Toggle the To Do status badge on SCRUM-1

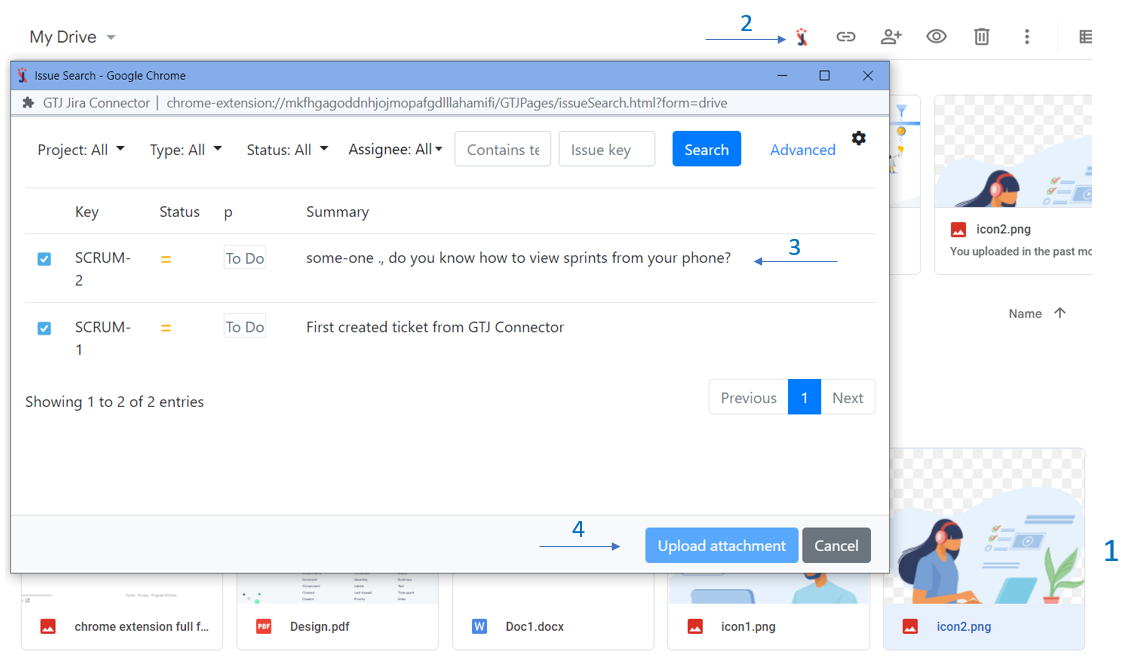(244, 326)
